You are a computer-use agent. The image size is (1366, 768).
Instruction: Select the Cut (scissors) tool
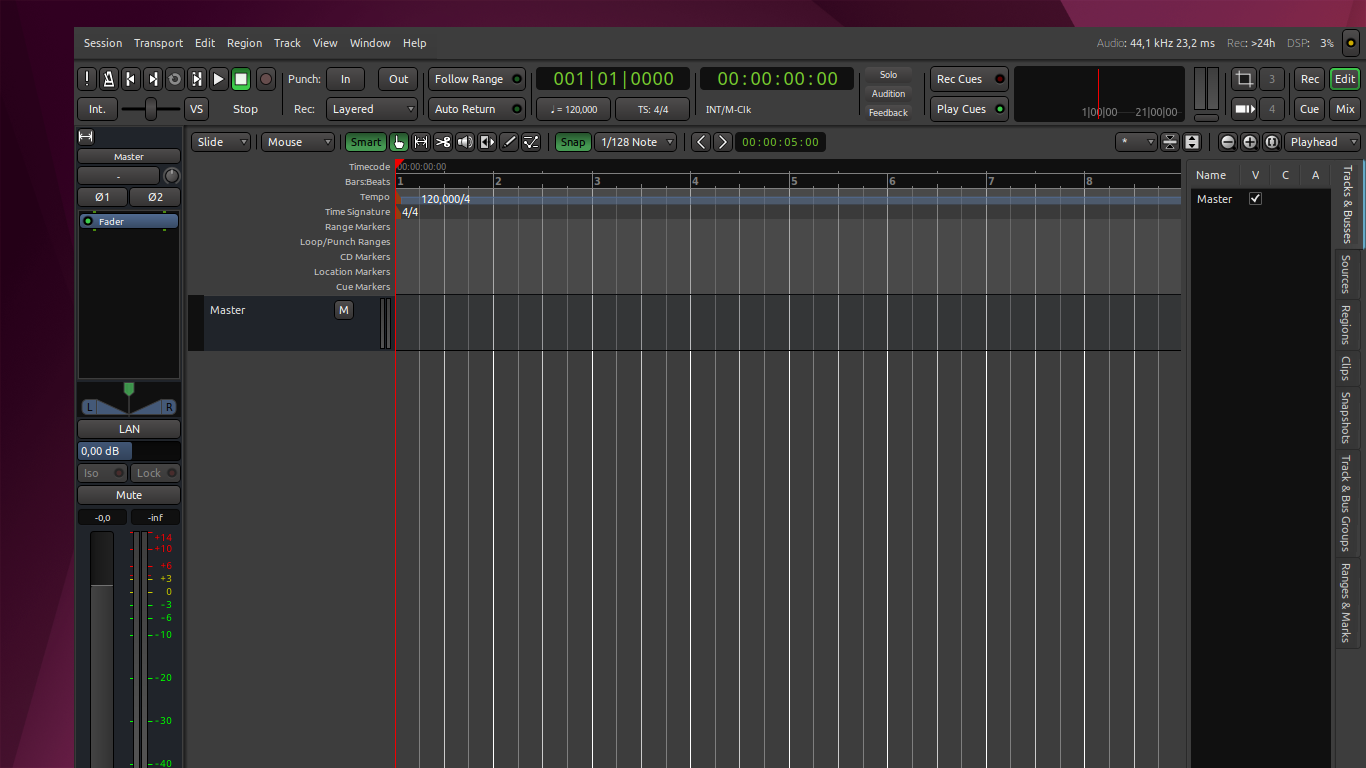tap(443, 142)
